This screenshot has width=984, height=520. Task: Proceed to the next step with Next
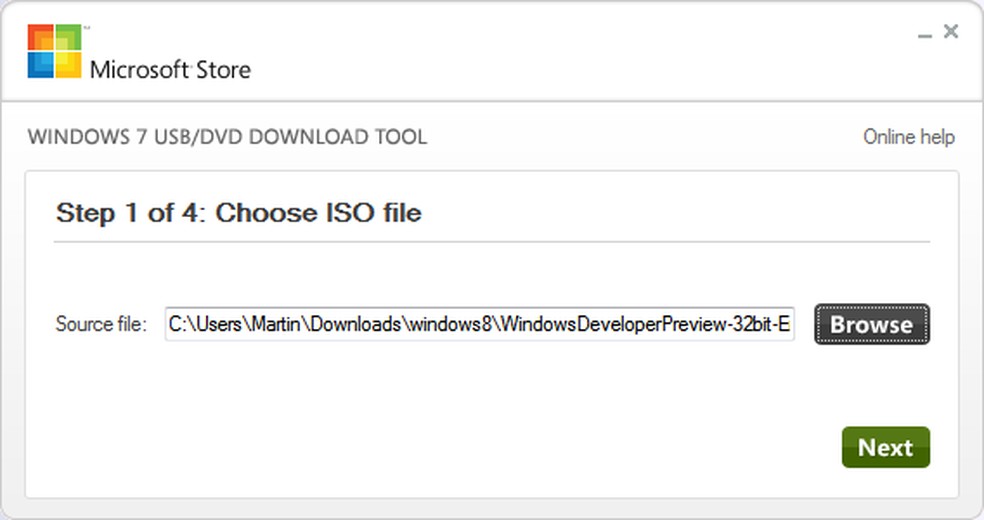point(885,447)
